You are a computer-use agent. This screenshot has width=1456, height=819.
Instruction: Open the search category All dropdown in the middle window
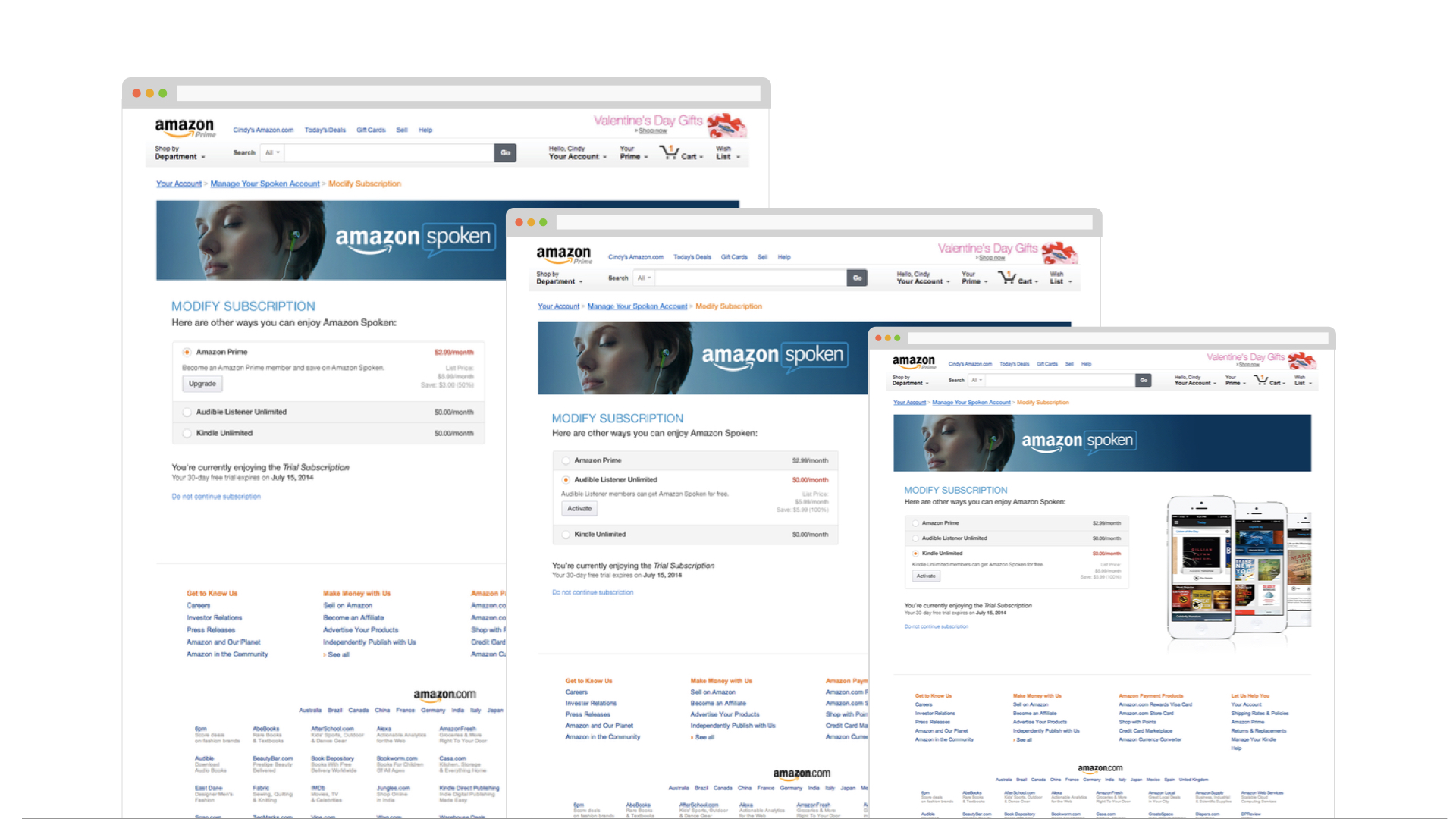(x=645, y=278)
